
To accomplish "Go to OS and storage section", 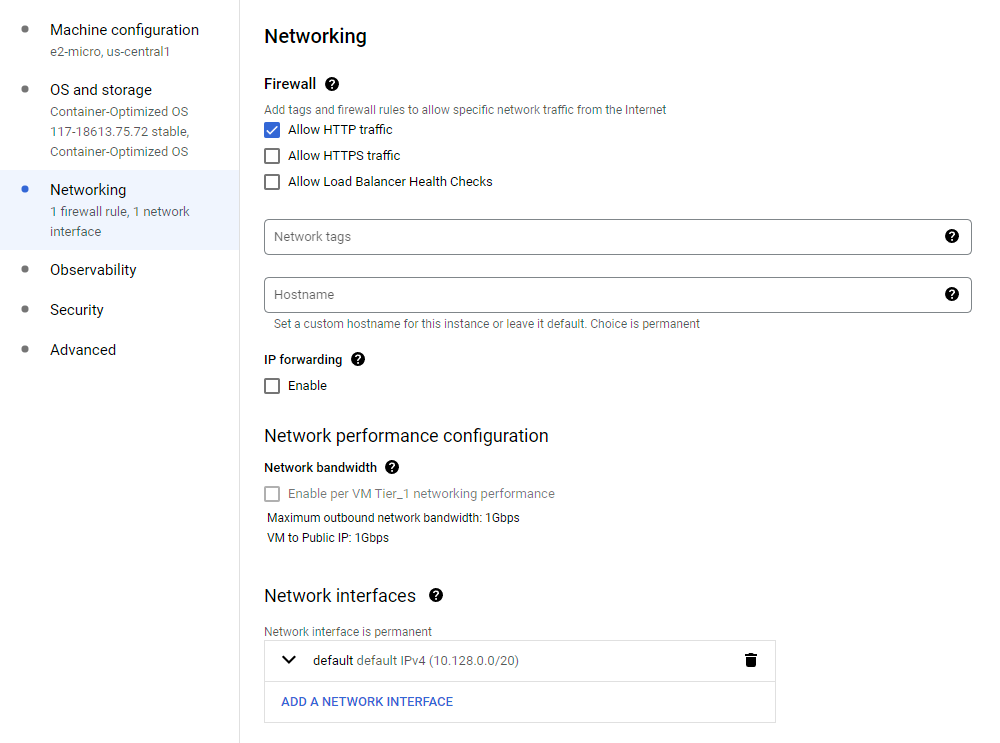I will [x=101, y=90].
